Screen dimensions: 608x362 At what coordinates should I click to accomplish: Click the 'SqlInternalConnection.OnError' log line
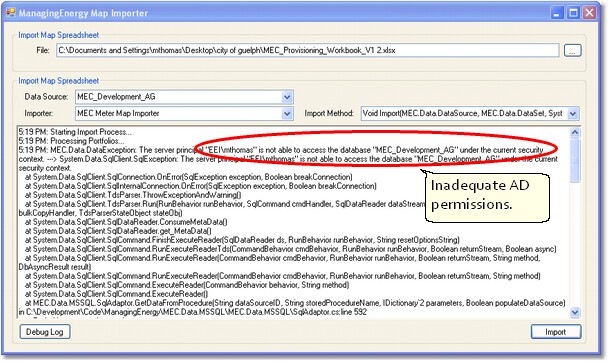201,186
